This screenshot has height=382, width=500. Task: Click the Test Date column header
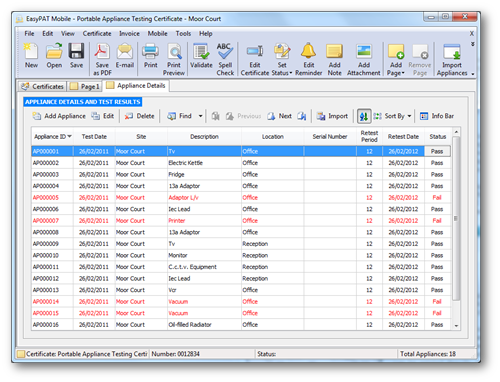click(94, 137)
